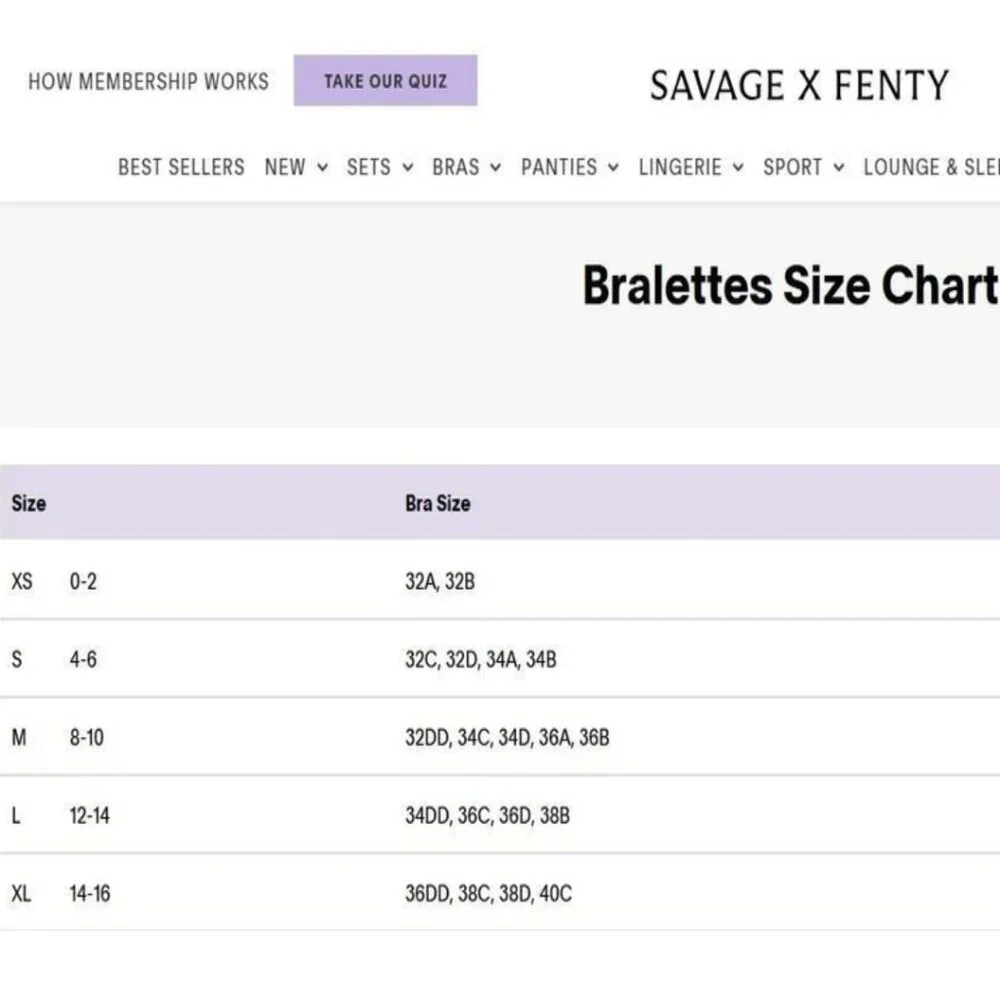Expand the LINGERIE dropdown chevron
Viewport: 1000px width, 1000px height.
coord(738,168)
